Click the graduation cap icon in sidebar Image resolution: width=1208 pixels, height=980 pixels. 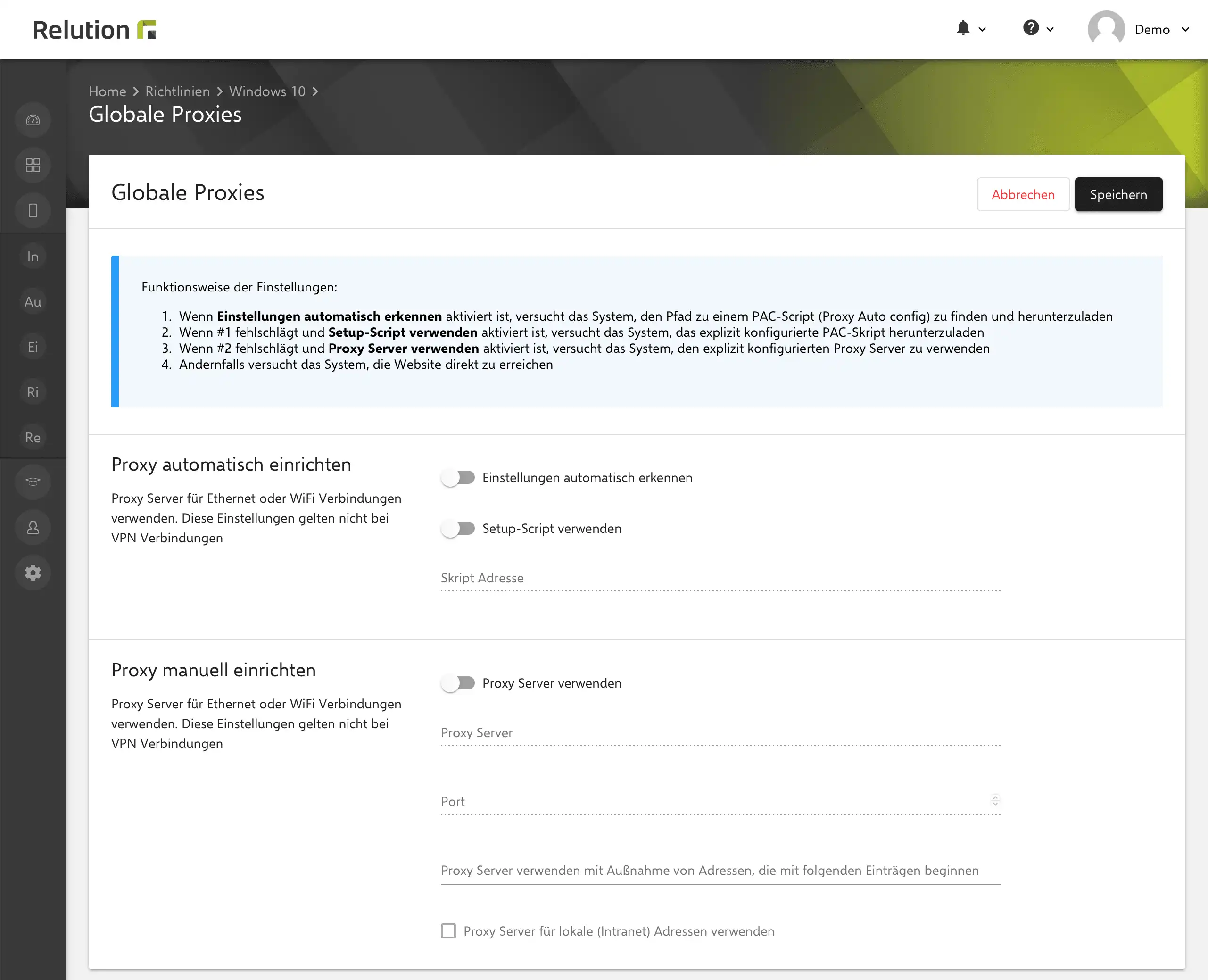click(33, 482)
